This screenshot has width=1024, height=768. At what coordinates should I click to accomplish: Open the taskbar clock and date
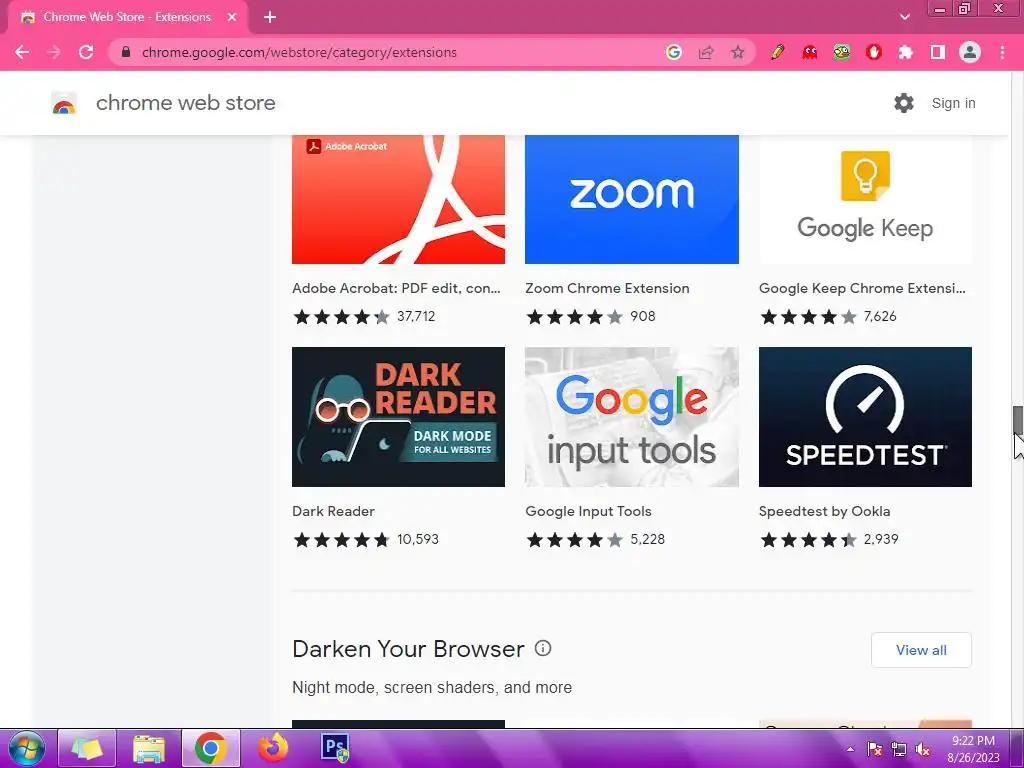[x=973, y=749]
